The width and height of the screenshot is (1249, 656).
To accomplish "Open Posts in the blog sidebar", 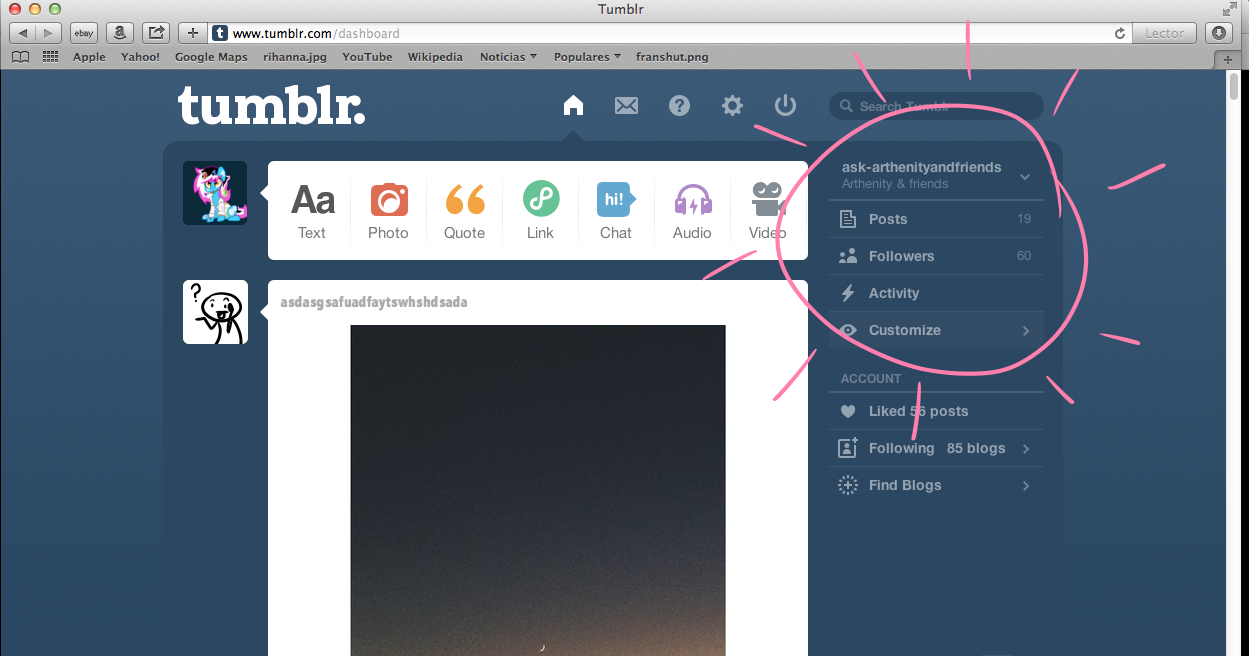I will (x=936, y=219).
